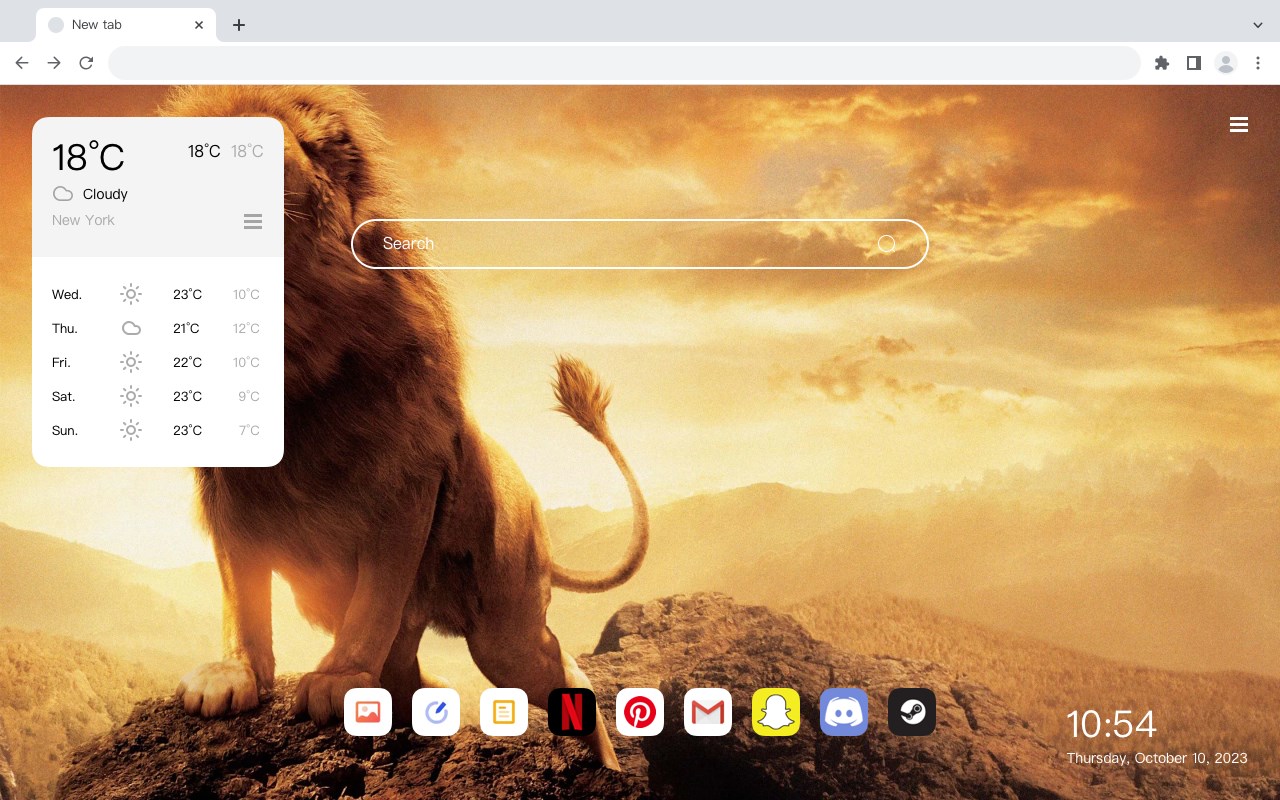Viewport: 1280px width, 800px height.
Task: Click the Sun. forecast row label
Action: click(x=65, y=430)
